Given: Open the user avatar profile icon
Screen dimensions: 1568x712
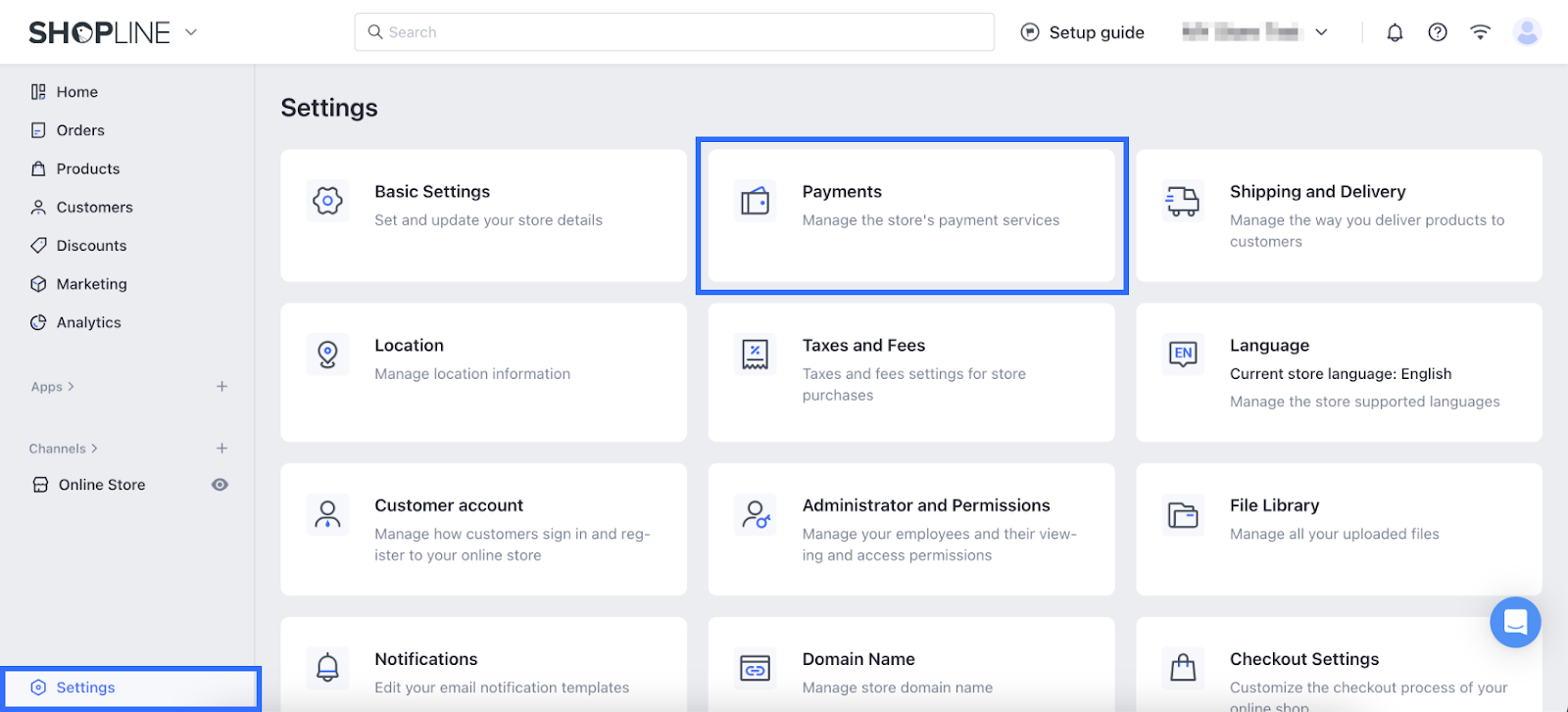Looking at the screenshot, I should (x=1527, y=32).
